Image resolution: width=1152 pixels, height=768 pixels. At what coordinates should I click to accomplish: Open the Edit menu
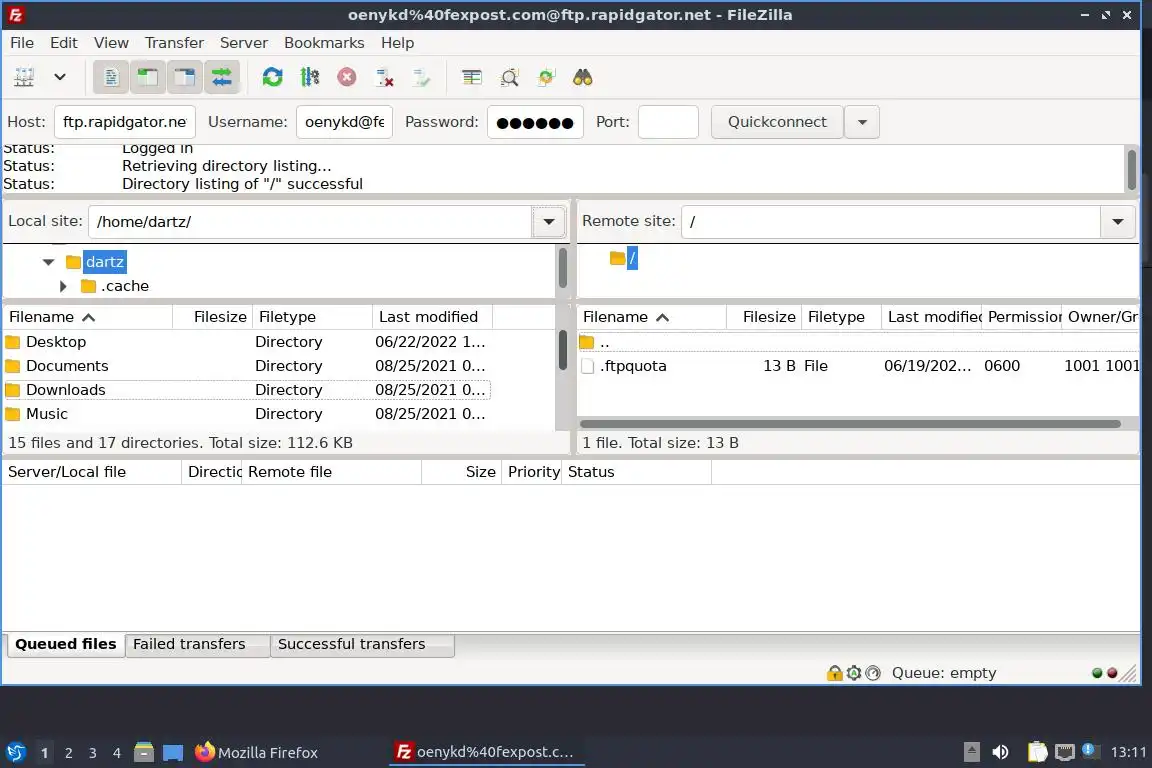coord(64,43)
